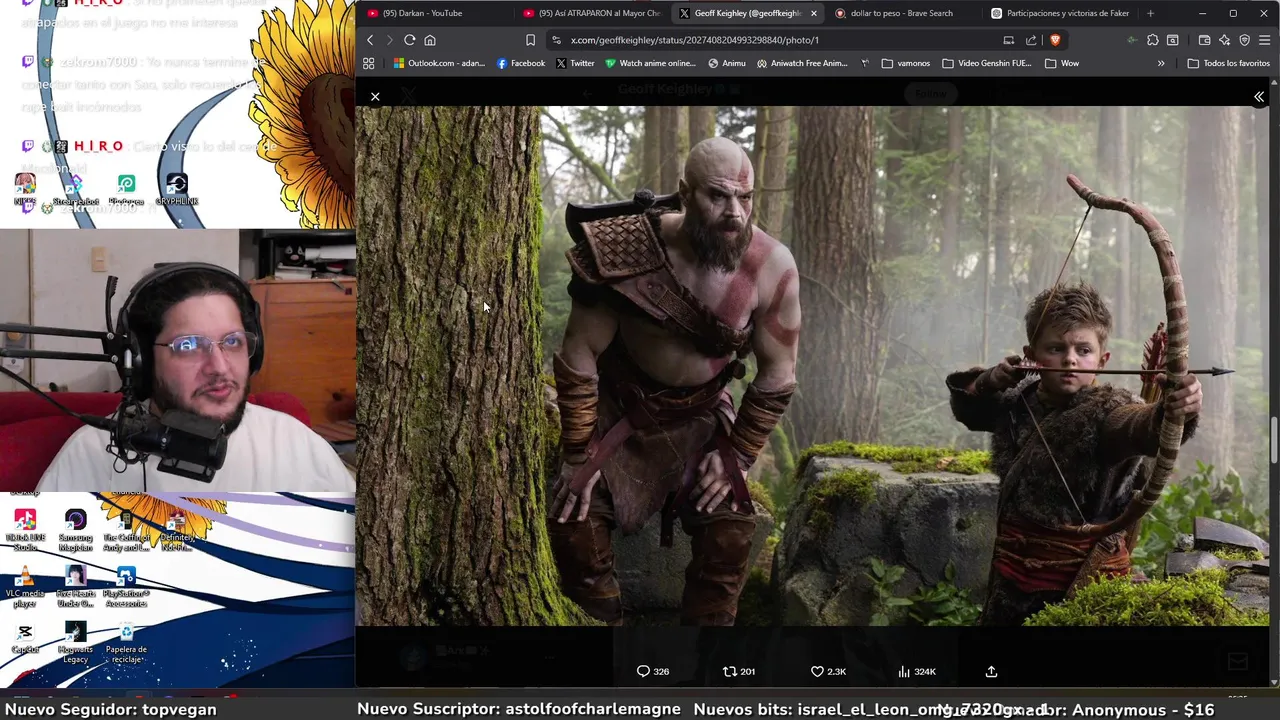Select the Streamer.bot desktop icon
This screenshot has width=1280, height=720.
(75, 189)
